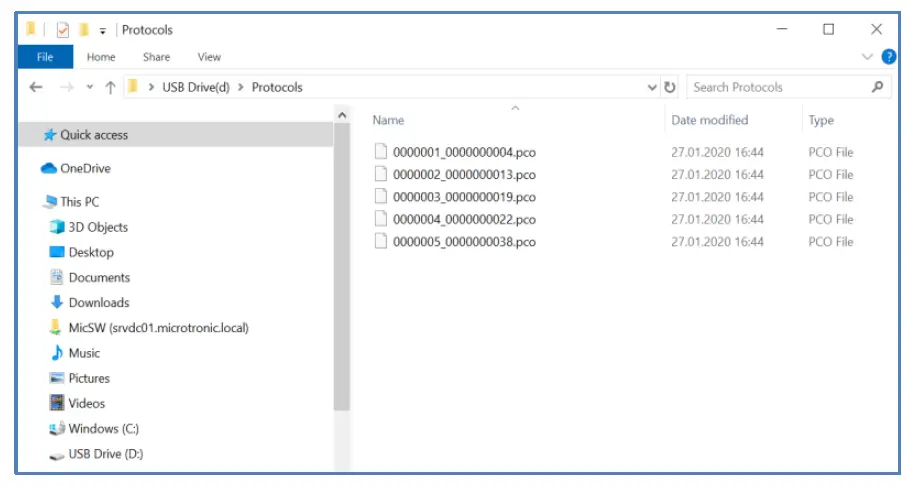This screenshot has height=487, width=907.
Task: Select Quick access in navigation pane
Action: pyautogui.click(x=176, y=135)
